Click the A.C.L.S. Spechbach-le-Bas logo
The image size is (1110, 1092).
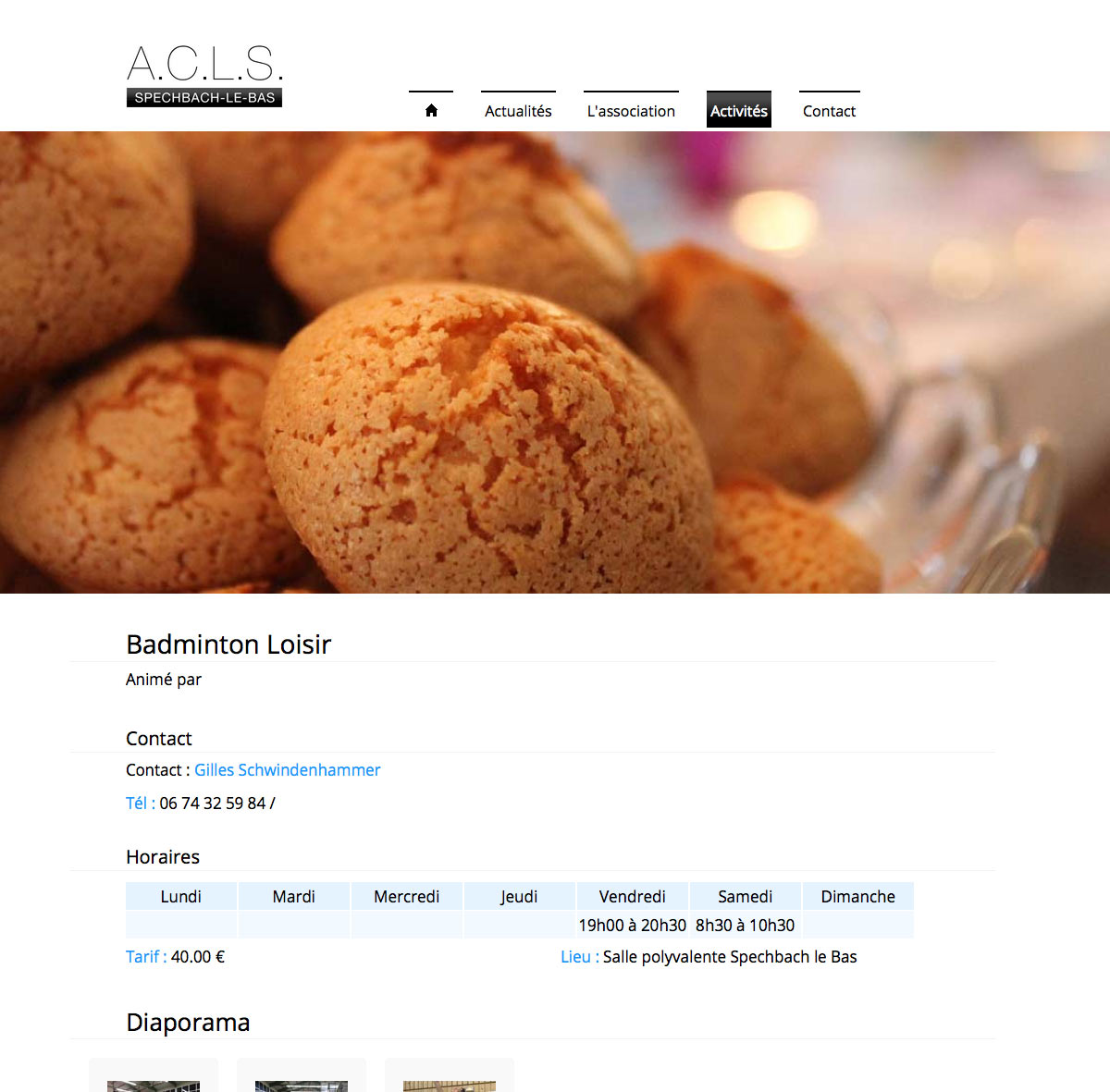(x=204, y=76)
